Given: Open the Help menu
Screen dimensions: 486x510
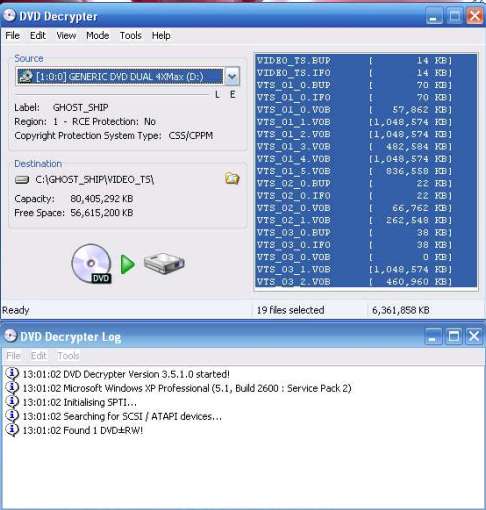Looking at the screenshot, I should coord(161,35).
